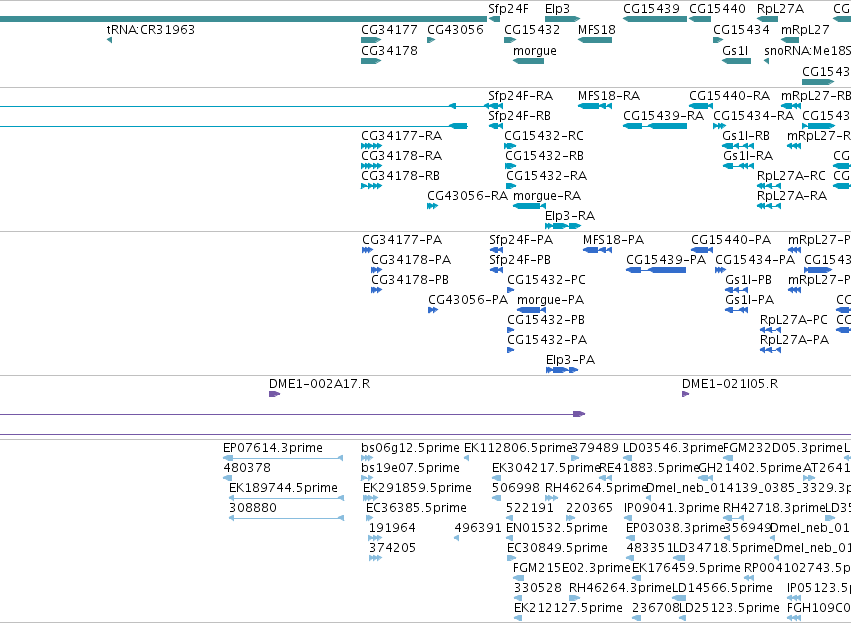
Task: Click the Sfp24F-PA protein label
Action: [521, 240]
